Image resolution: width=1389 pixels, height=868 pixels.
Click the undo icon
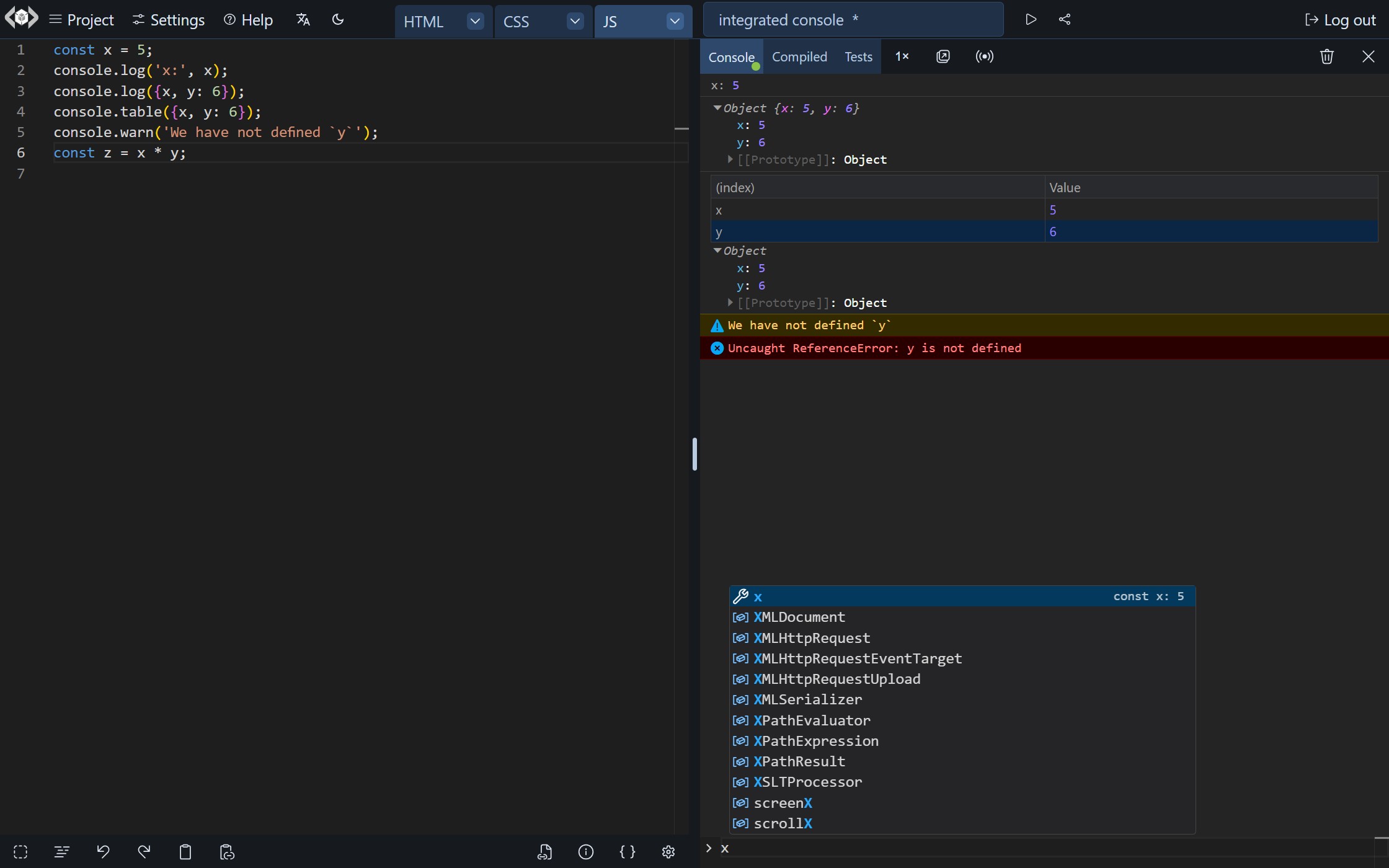(103, 852)
